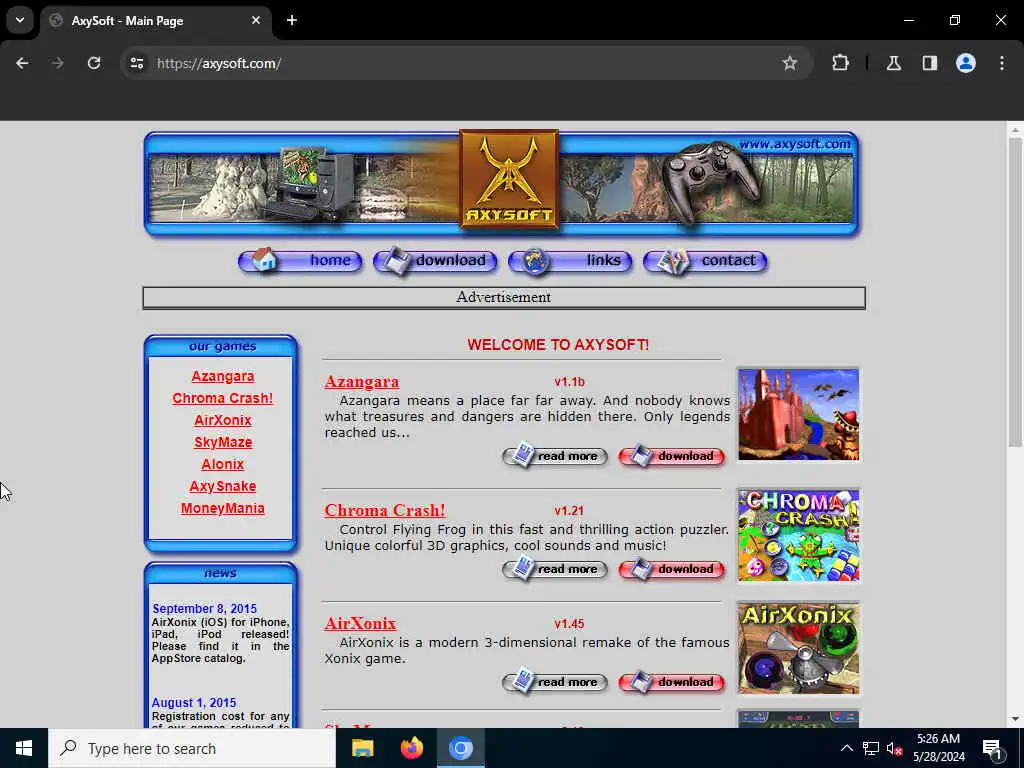Screen dimensions: 1024x768
Task: Click download for AirXonix
Action: tap(672, 682)
